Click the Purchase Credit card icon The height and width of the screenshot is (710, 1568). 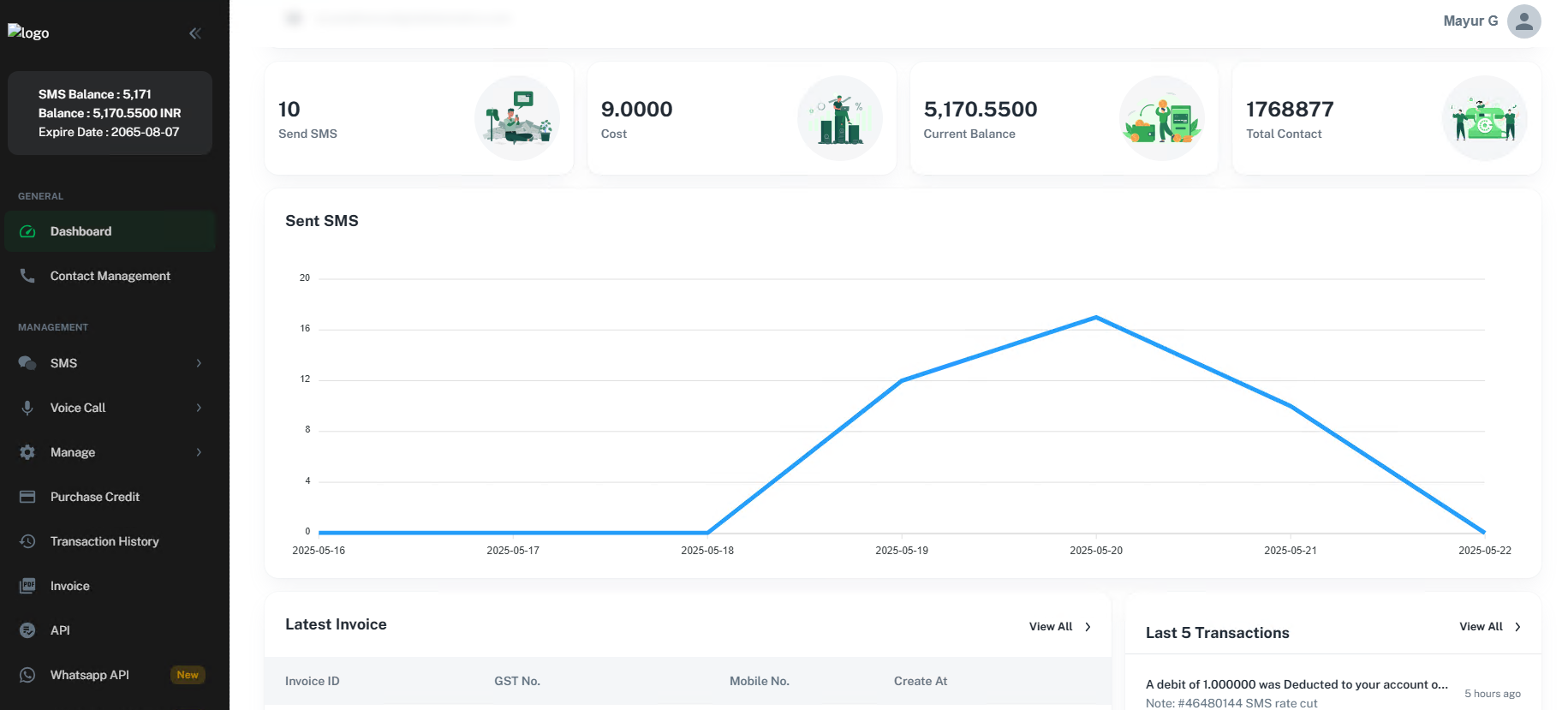pyautogui.click(x=27, y=497)
